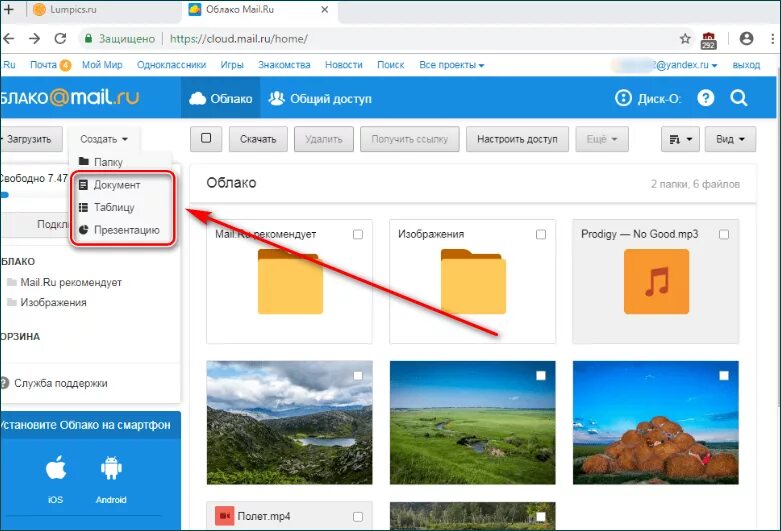Click the Облако@mail.ru logo
Image resolution: width=781 pixels, height=531 pixels.
70,98
